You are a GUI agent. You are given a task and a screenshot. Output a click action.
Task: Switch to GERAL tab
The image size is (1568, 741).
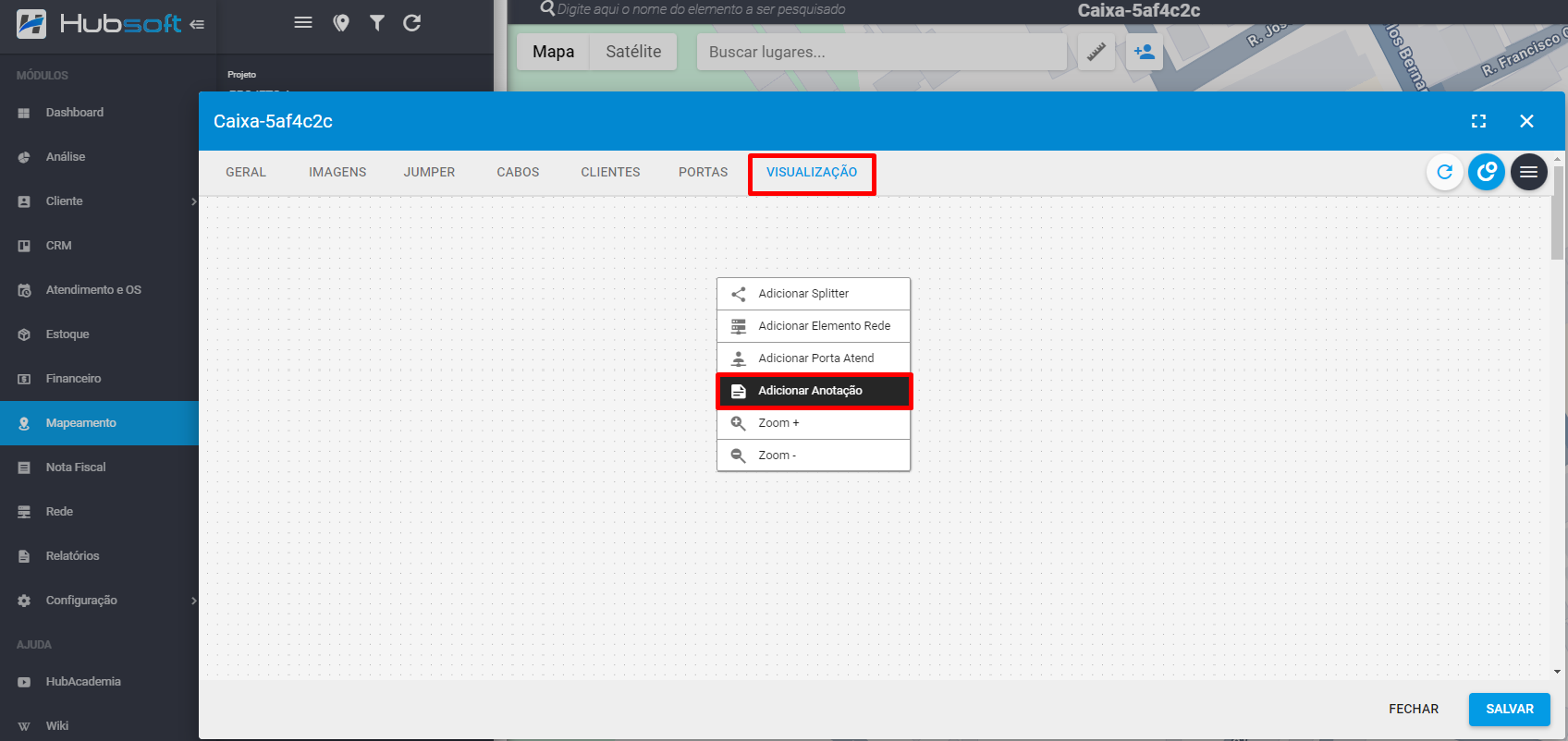(x=246, y=173)
